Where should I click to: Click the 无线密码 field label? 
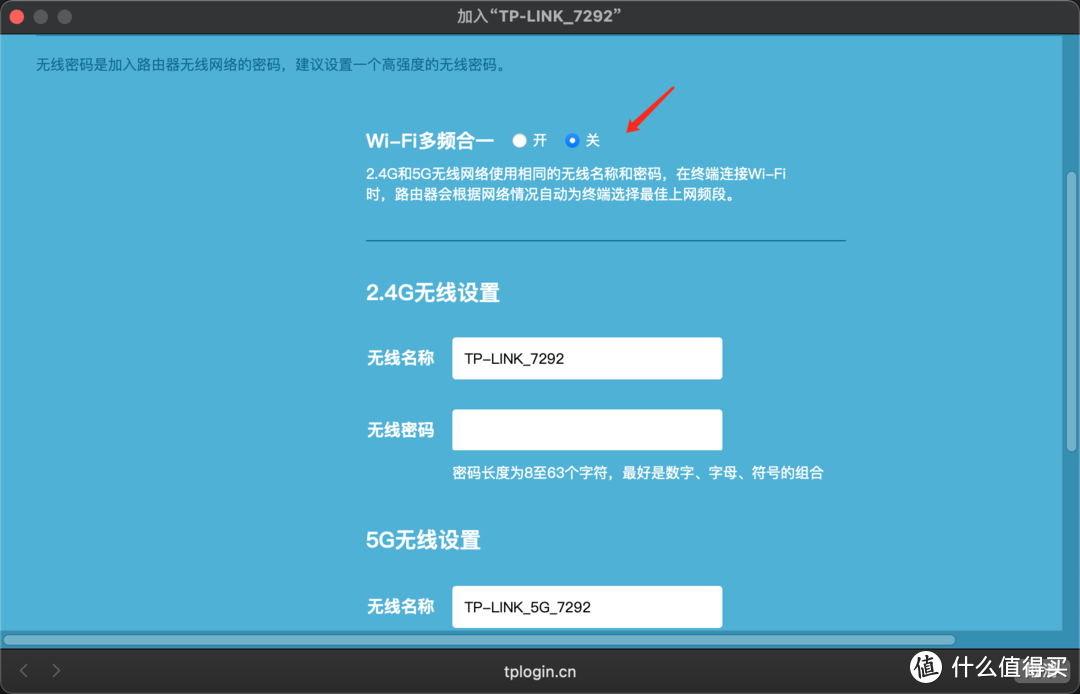[401, 429]
